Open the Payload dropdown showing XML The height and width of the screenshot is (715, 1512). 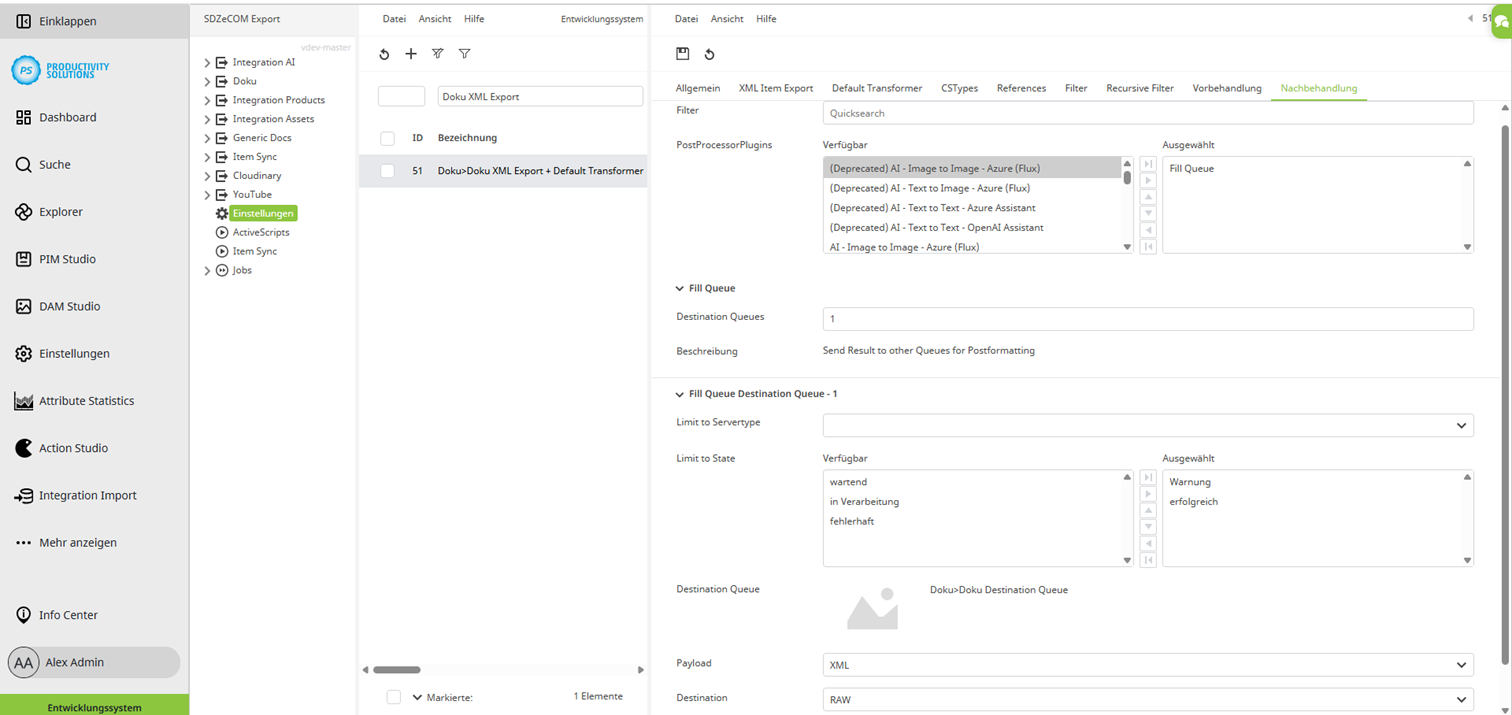1148,665
